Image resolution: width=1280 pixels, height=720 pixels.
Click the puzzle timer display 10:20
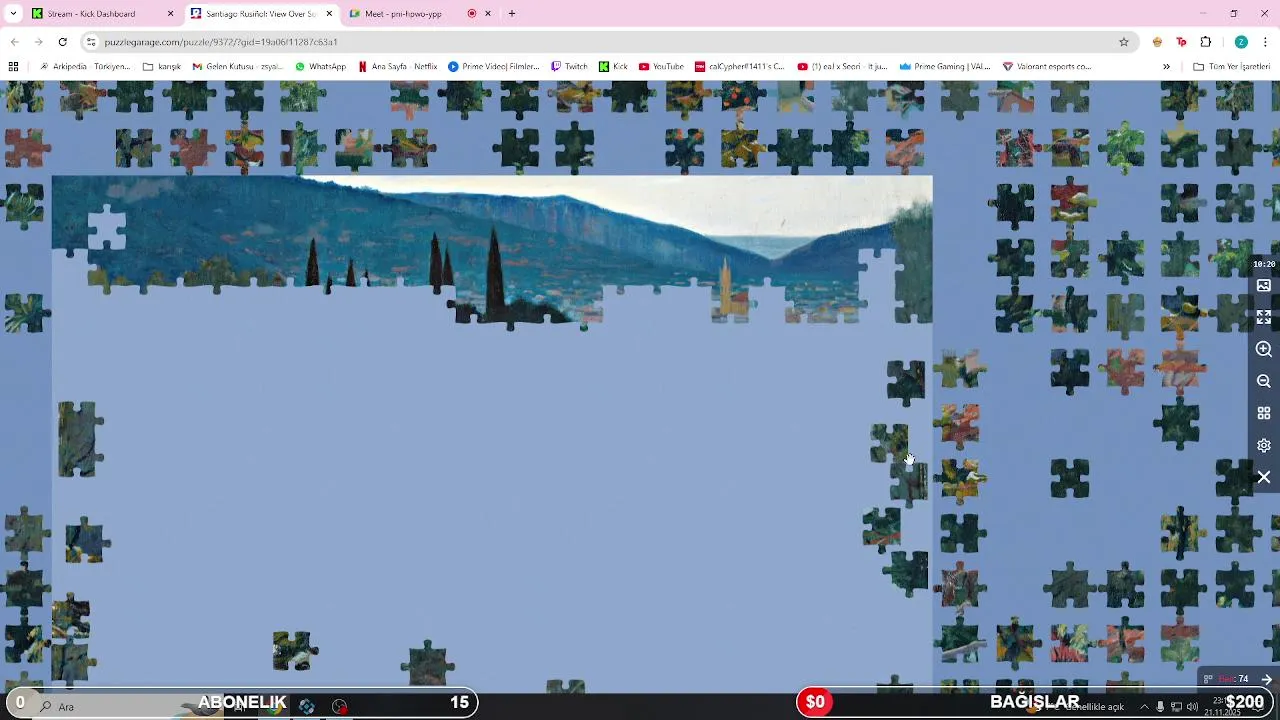1264,264
